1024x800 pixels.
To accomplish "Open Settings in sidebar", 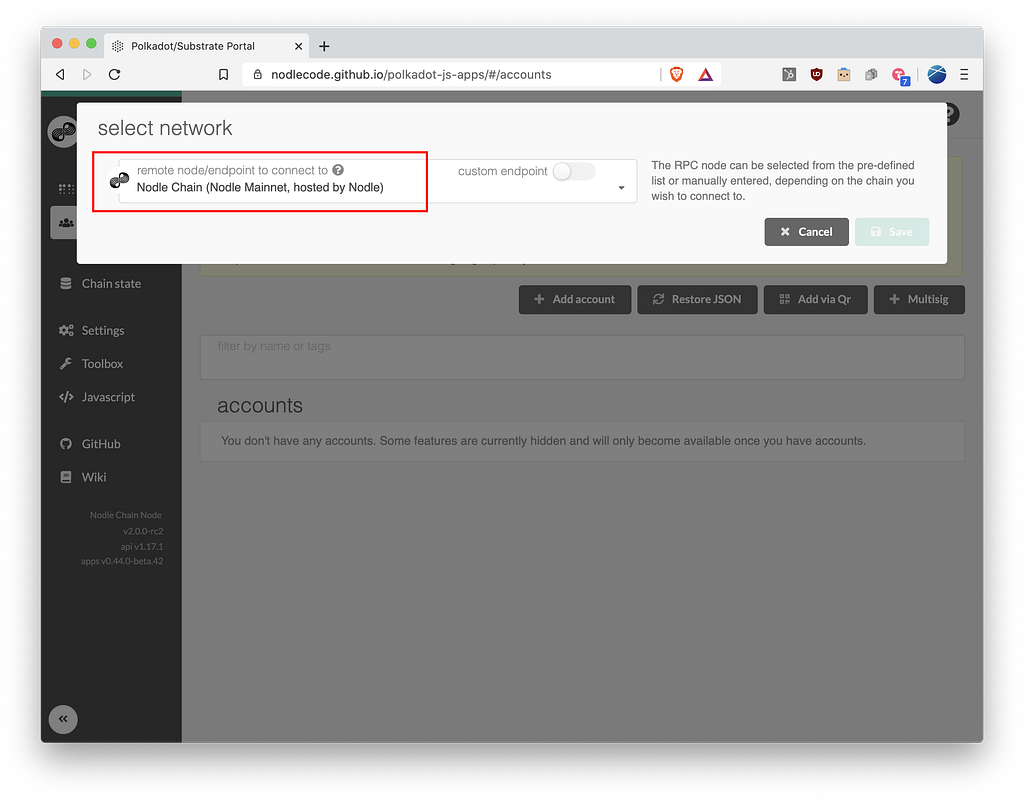I will [x=91, y=330].
